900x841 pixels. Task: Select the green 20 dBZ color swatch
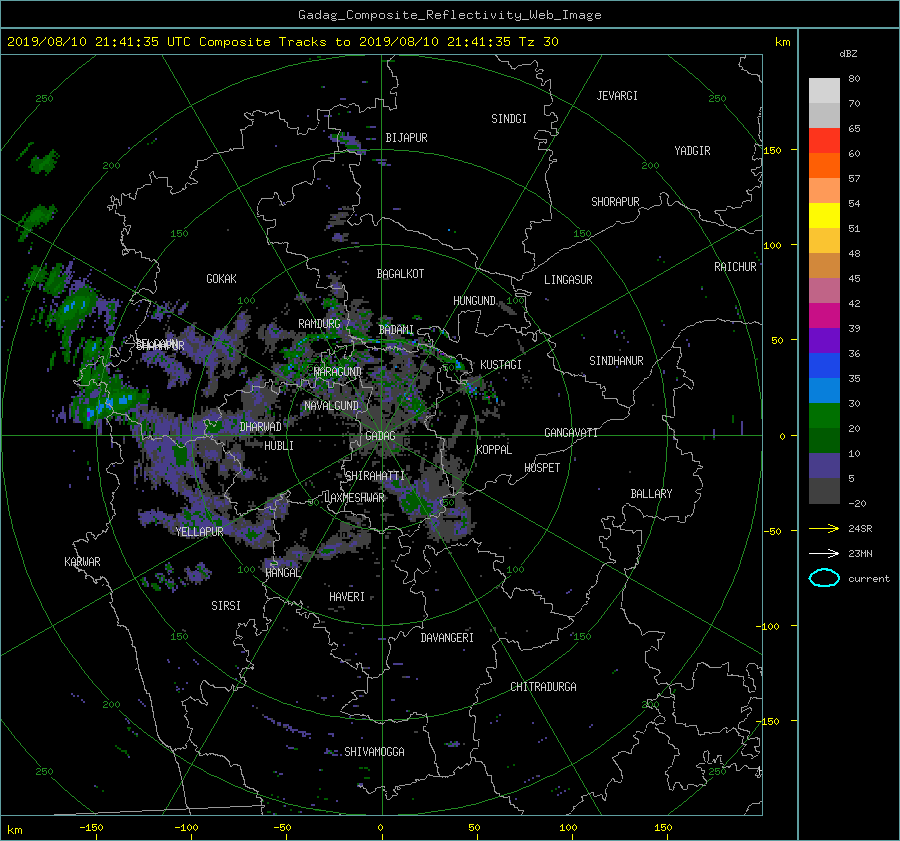(824, 416)
